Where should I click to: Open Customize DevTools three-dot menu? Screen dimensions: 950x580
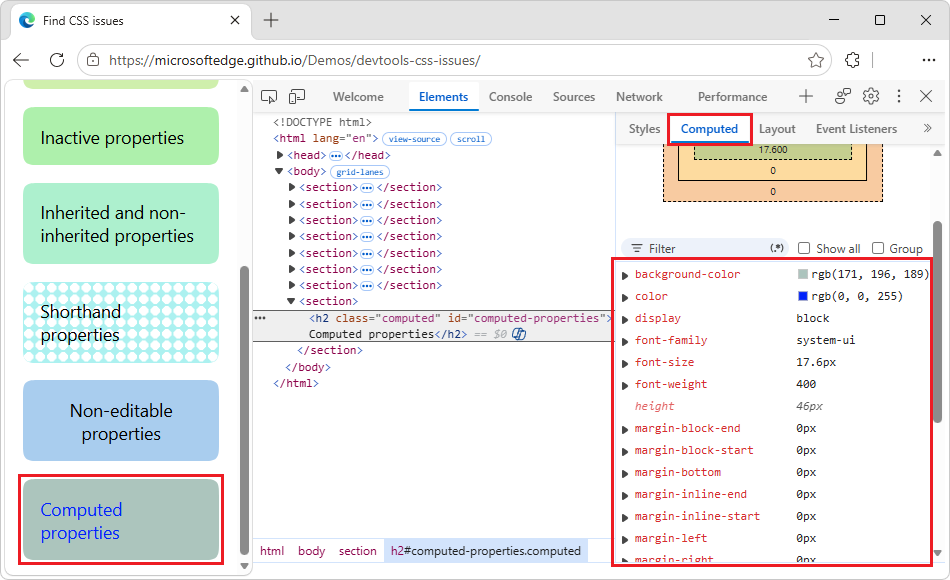[x=899, y=96]
